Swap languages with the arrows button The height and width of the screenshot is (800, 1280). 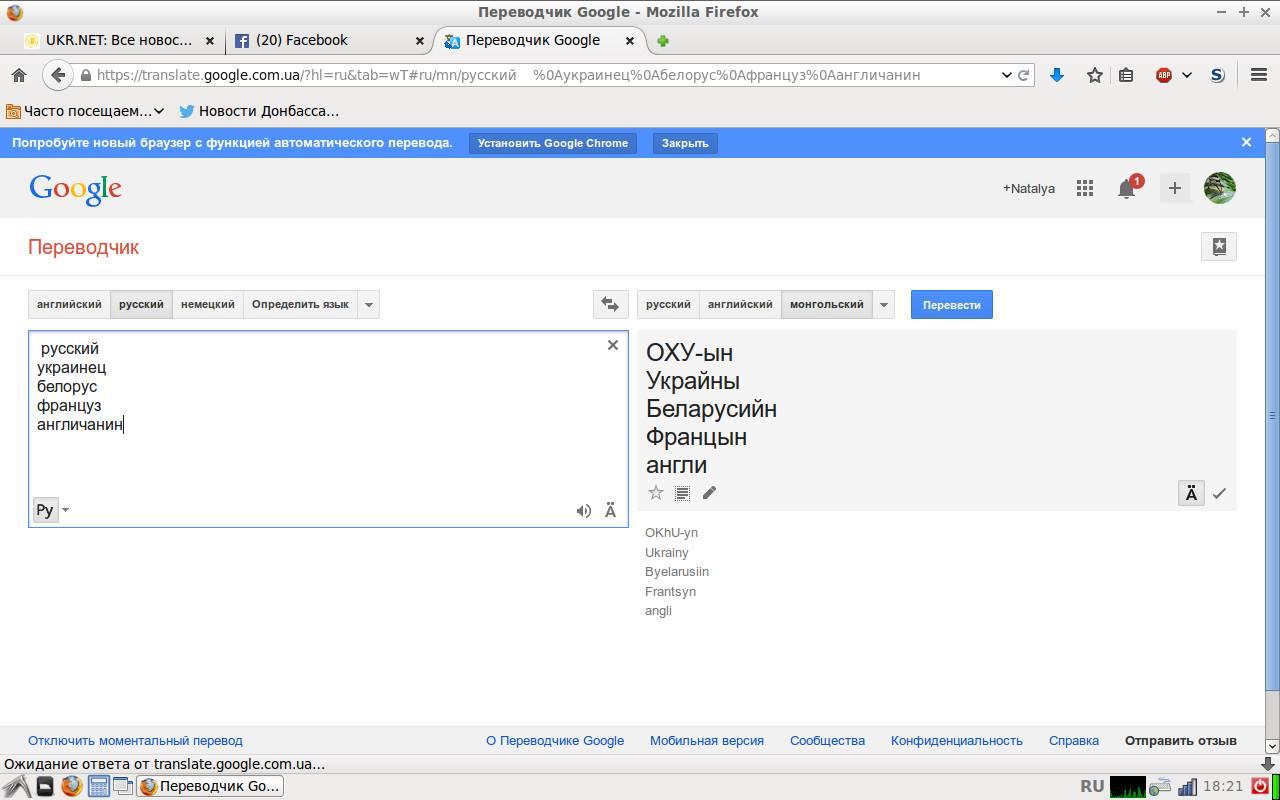[610, 304]
